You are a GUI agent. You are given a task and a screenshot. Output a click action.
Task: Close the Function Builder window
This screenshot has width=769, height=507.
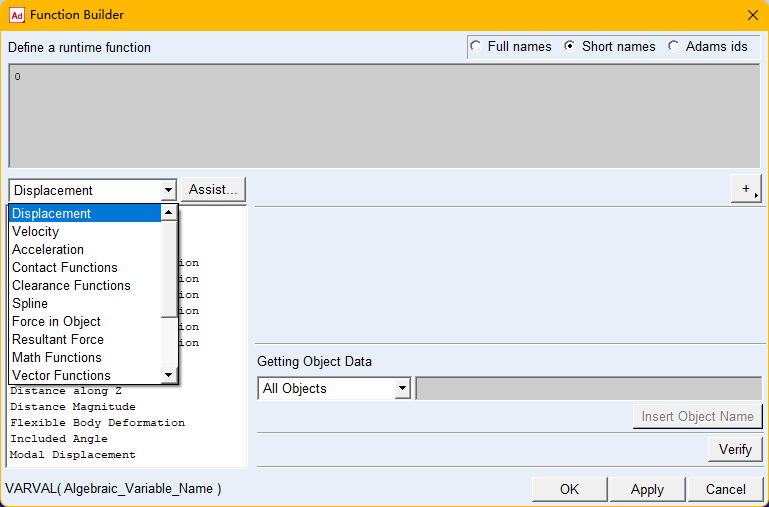click(753, 15)
